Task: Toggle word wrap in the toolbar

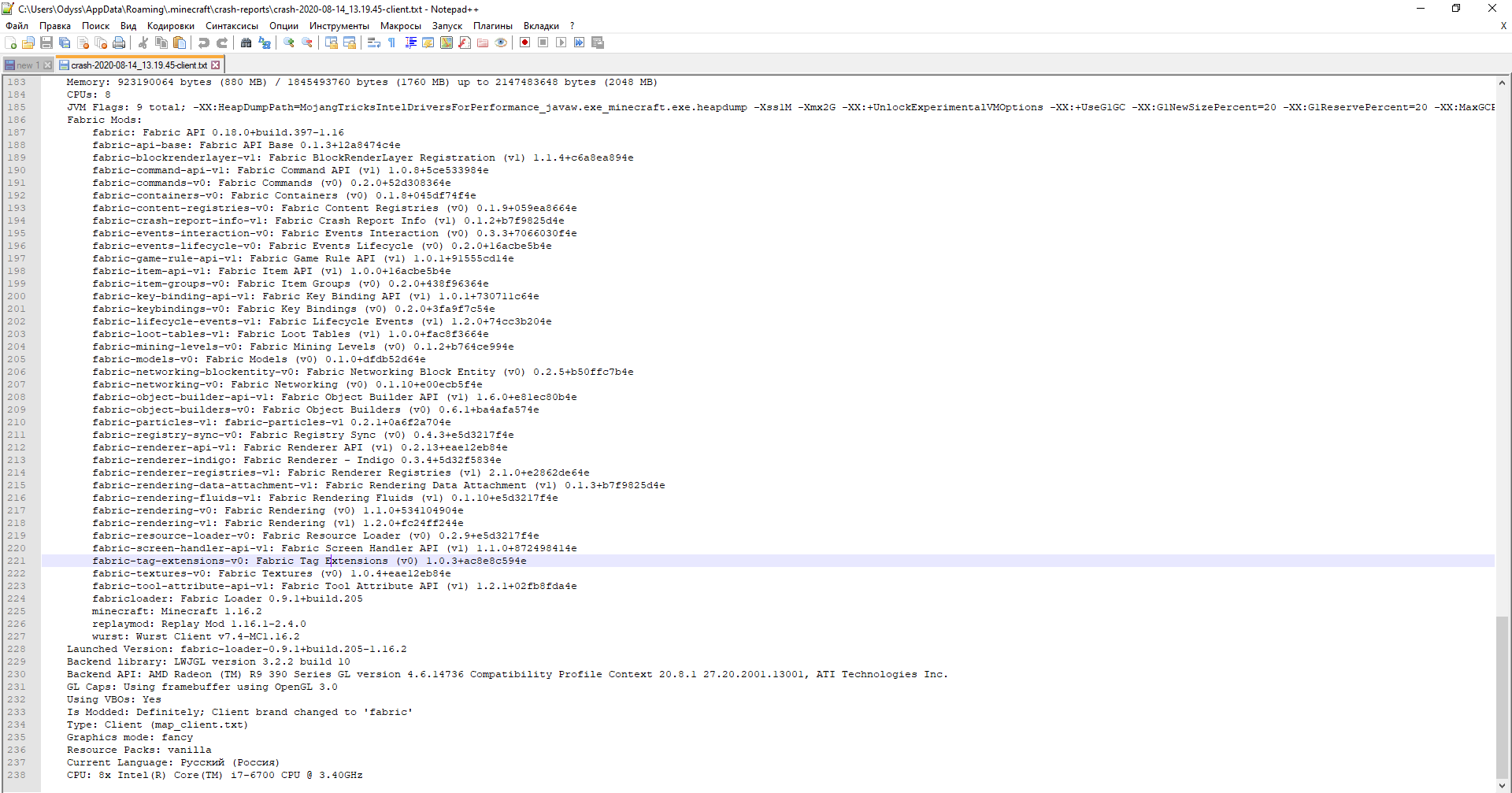Action: (x=374, y=43)
